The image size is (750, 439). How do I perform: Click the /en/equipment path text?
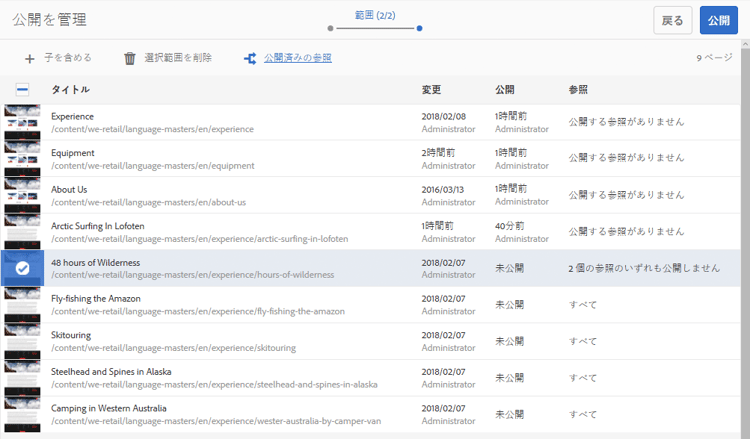[153, 166]
